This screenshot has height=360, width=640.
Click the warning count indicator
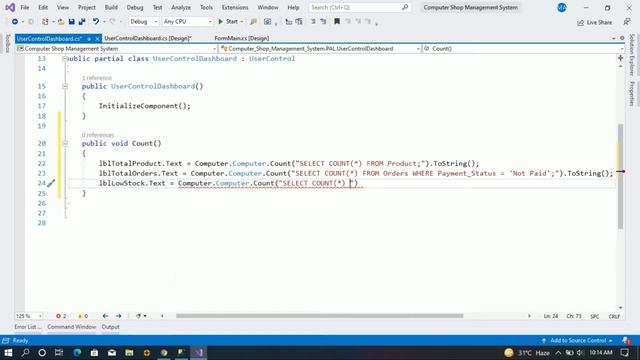(82, 316)
